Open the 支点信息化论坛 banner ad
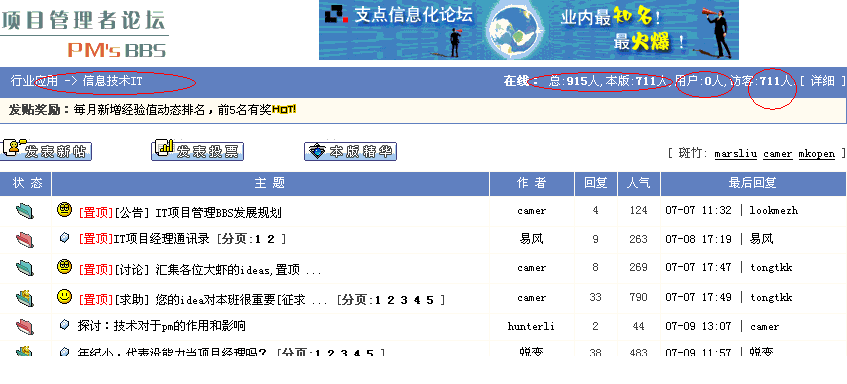The image size is (847, 384). tap(529, 30)
